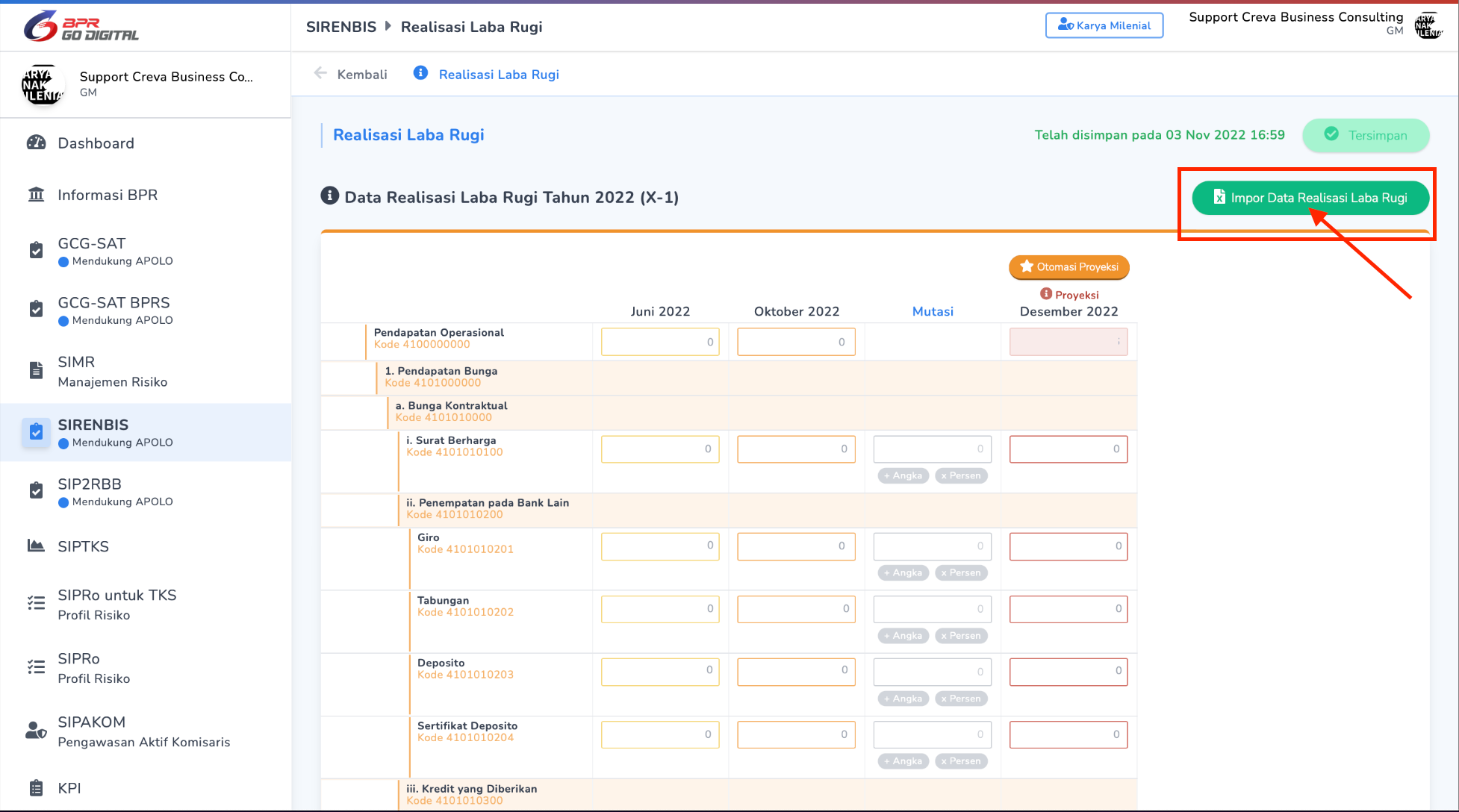The width and height of the screenshot is (1459, 812).
Task: Click the SIMR document icon
Action: tap(36, 370)
